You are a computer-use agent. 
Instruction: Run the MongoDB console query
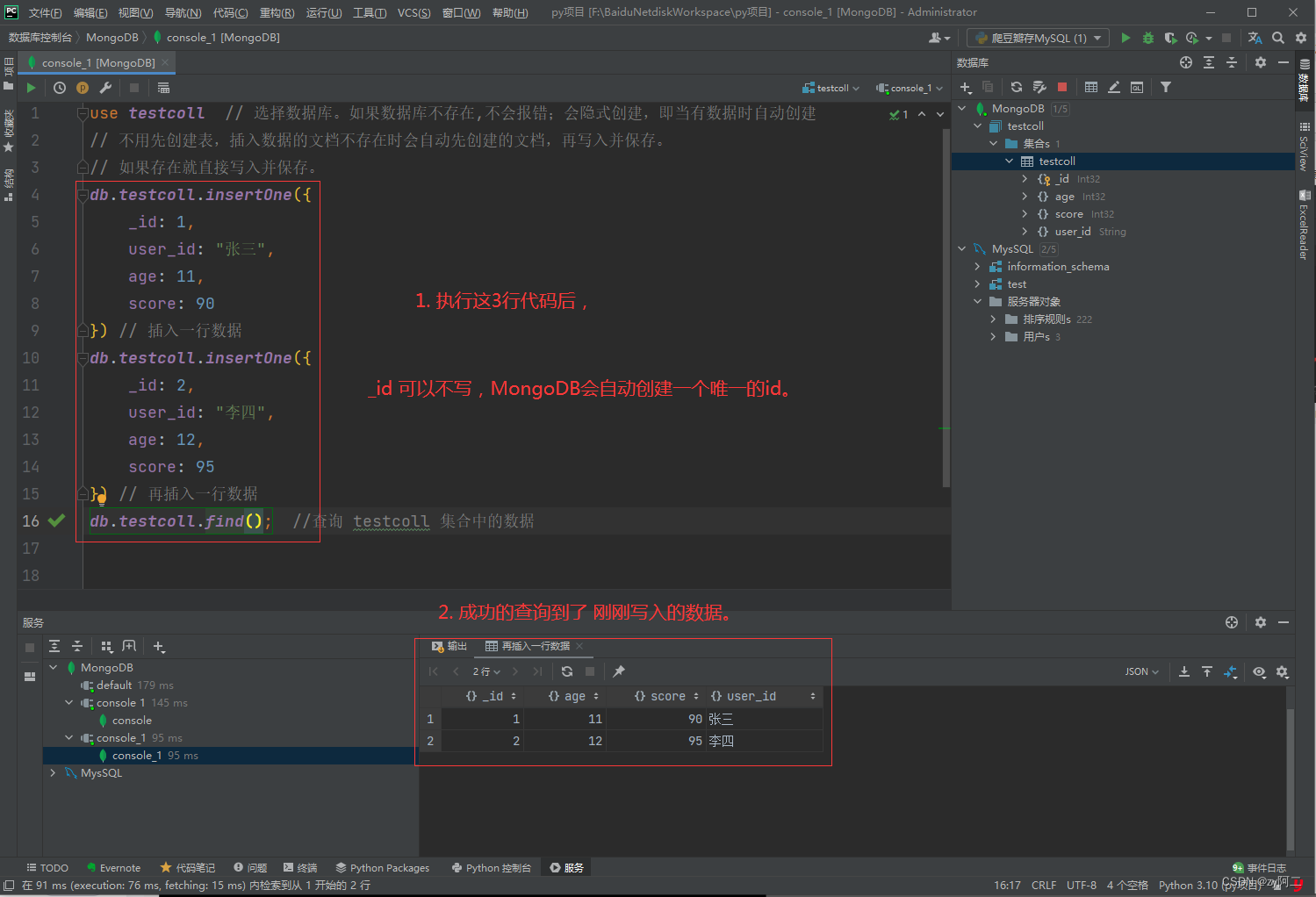[x=31, y=88]
